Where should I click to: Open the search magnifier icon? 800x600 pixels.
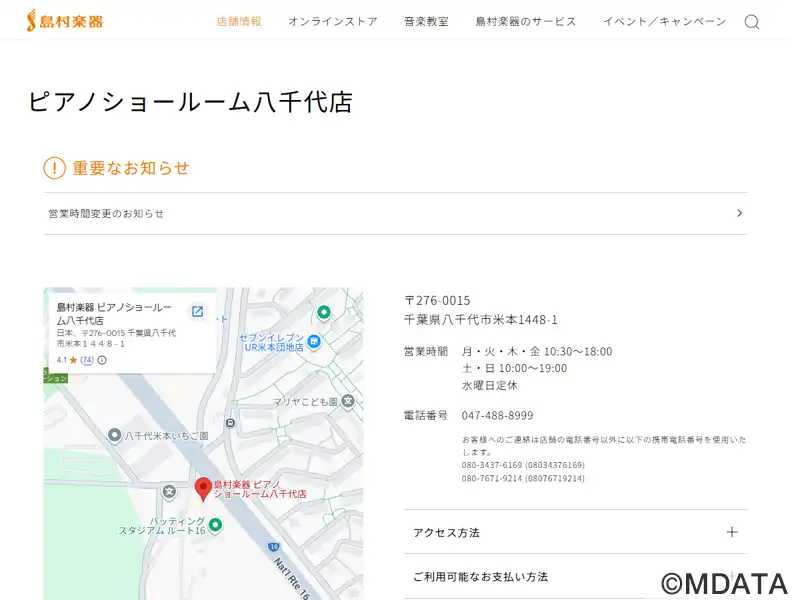tap(752, 22)
